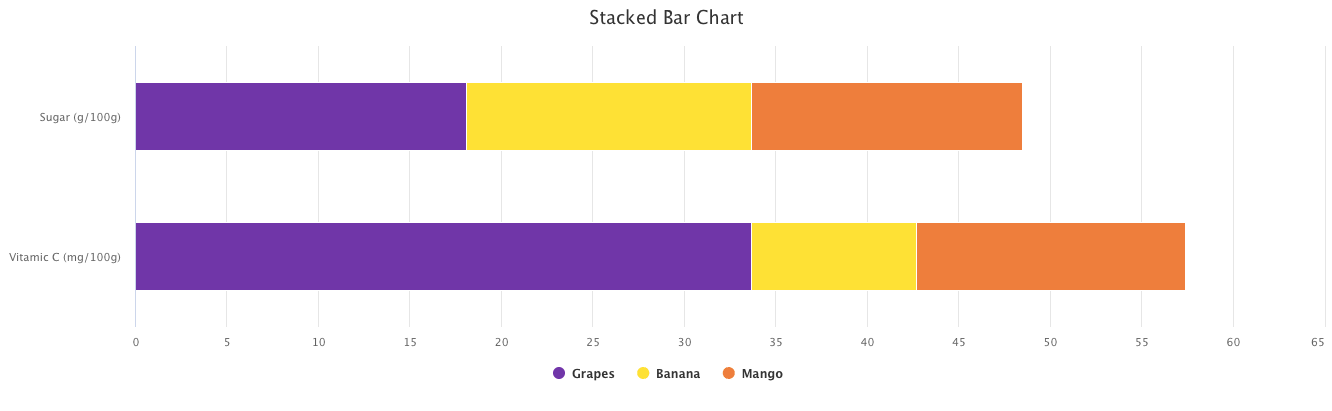Click the 15 tick label on axis
This screenshot has width=1332, height=411.
[410, 342]
